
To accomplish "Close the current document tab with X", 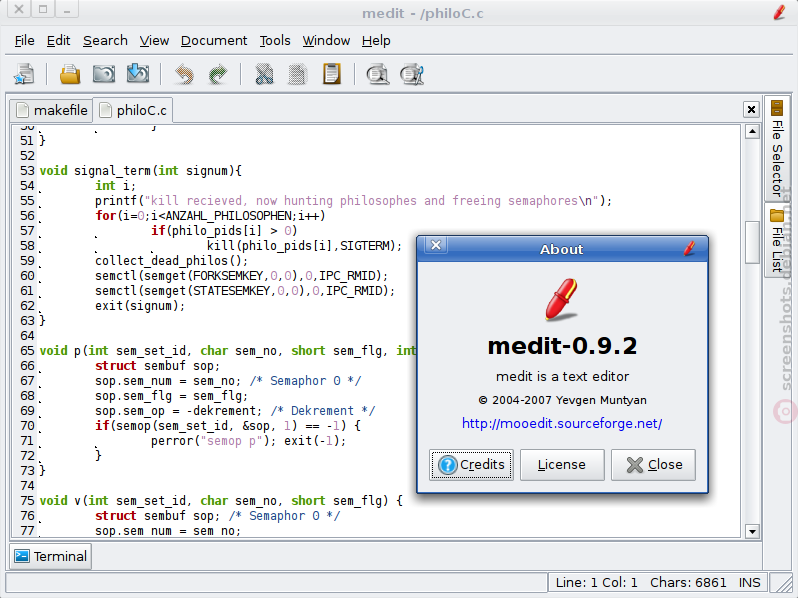I will click(x=751, y=109).
